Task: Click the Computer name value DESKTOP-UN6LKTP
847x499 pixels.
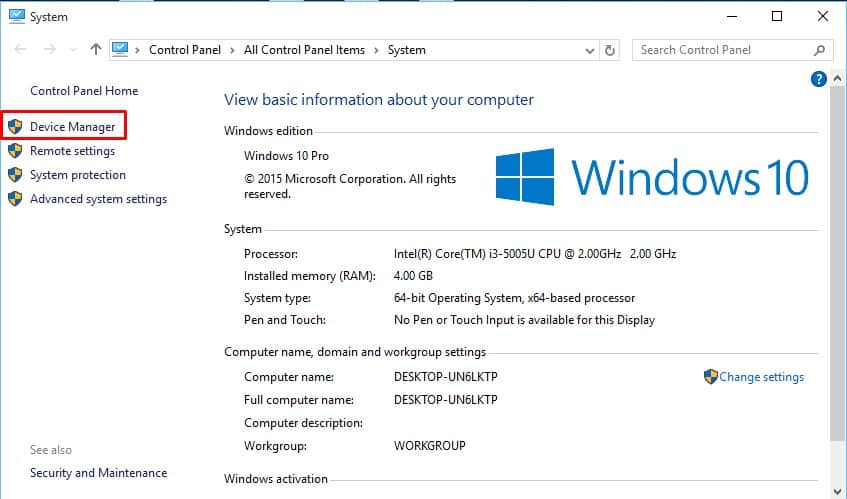Action: pyautogui.click(x=446, y=377)
